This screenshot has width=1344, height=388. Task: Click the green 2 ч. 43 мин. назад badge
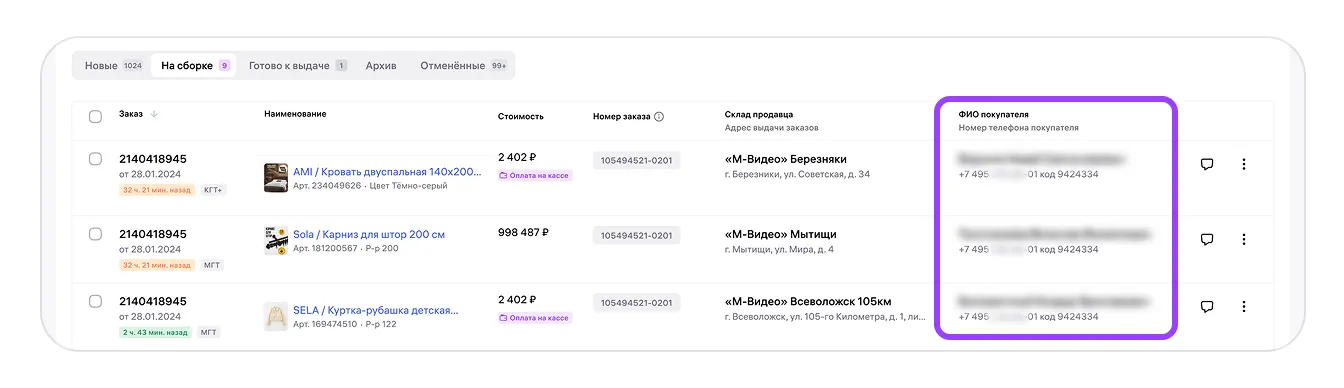pos(155,331)
